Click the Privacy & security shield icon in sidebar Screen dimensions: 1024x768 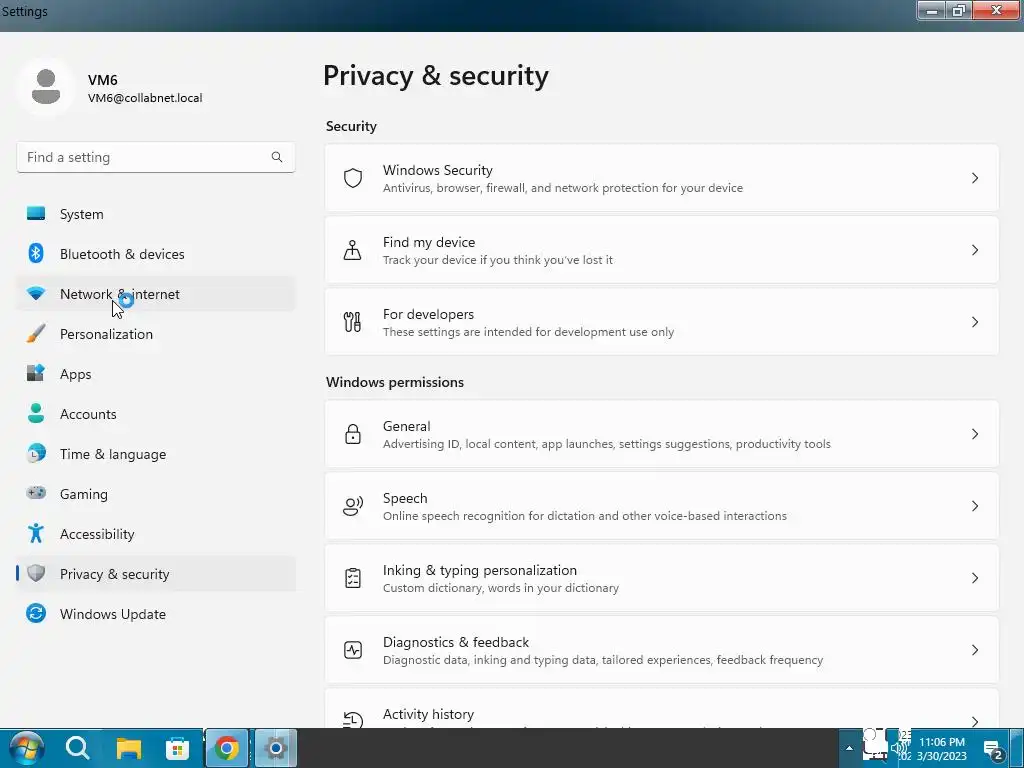(36, 573)
